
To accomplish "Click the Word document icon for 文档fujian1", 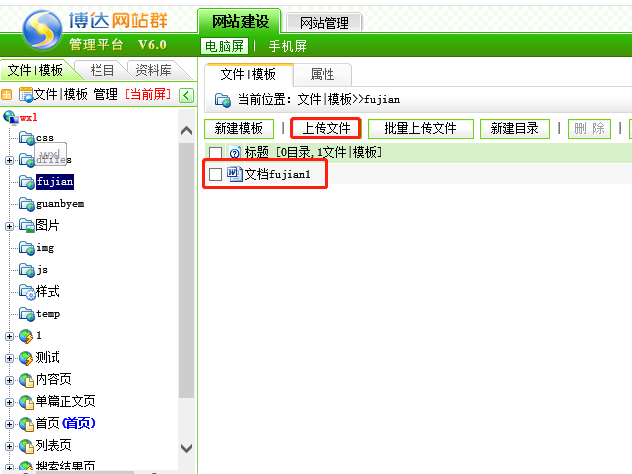I will pos(235,175).
